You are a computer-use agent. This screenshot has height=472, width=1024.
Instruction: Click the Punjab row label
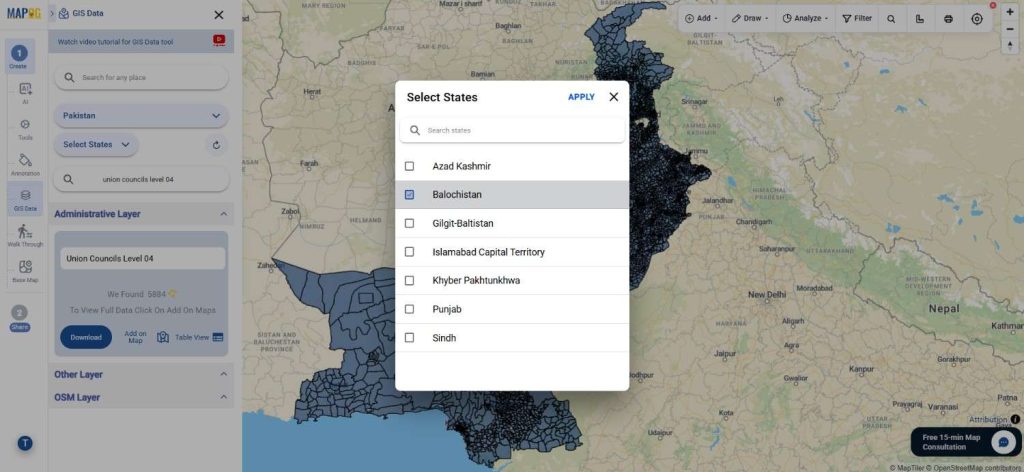tap(447, 309)
